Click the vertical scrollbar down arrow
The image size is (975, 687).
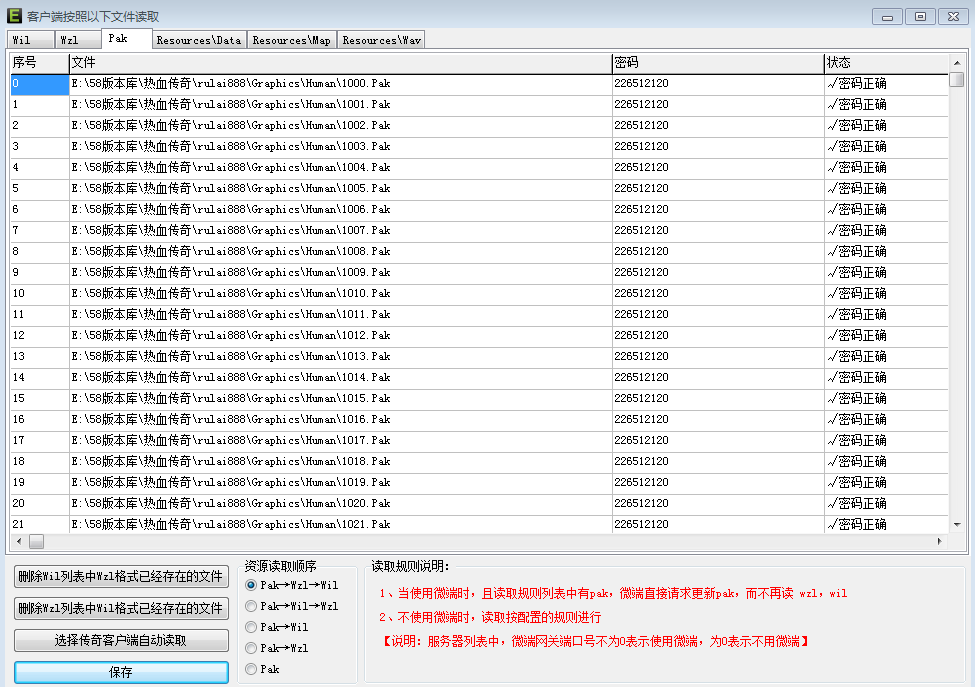pyautogui.click(x=957, y=524)
